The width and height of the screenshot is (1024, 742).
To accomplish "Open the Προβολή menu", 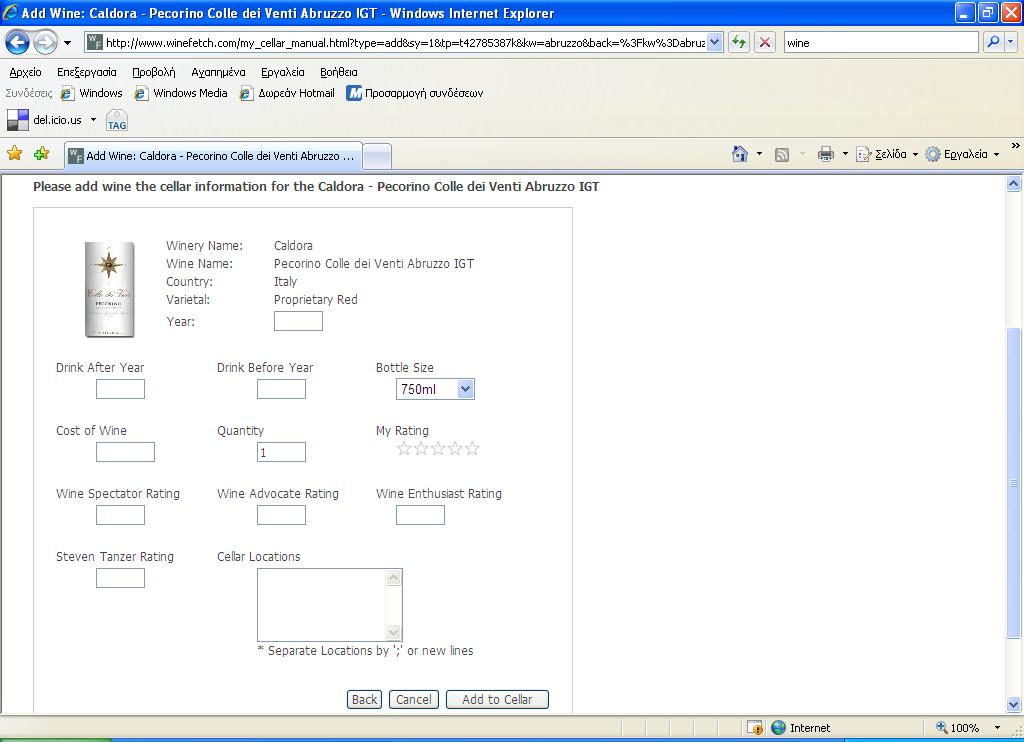I will 153,72.
